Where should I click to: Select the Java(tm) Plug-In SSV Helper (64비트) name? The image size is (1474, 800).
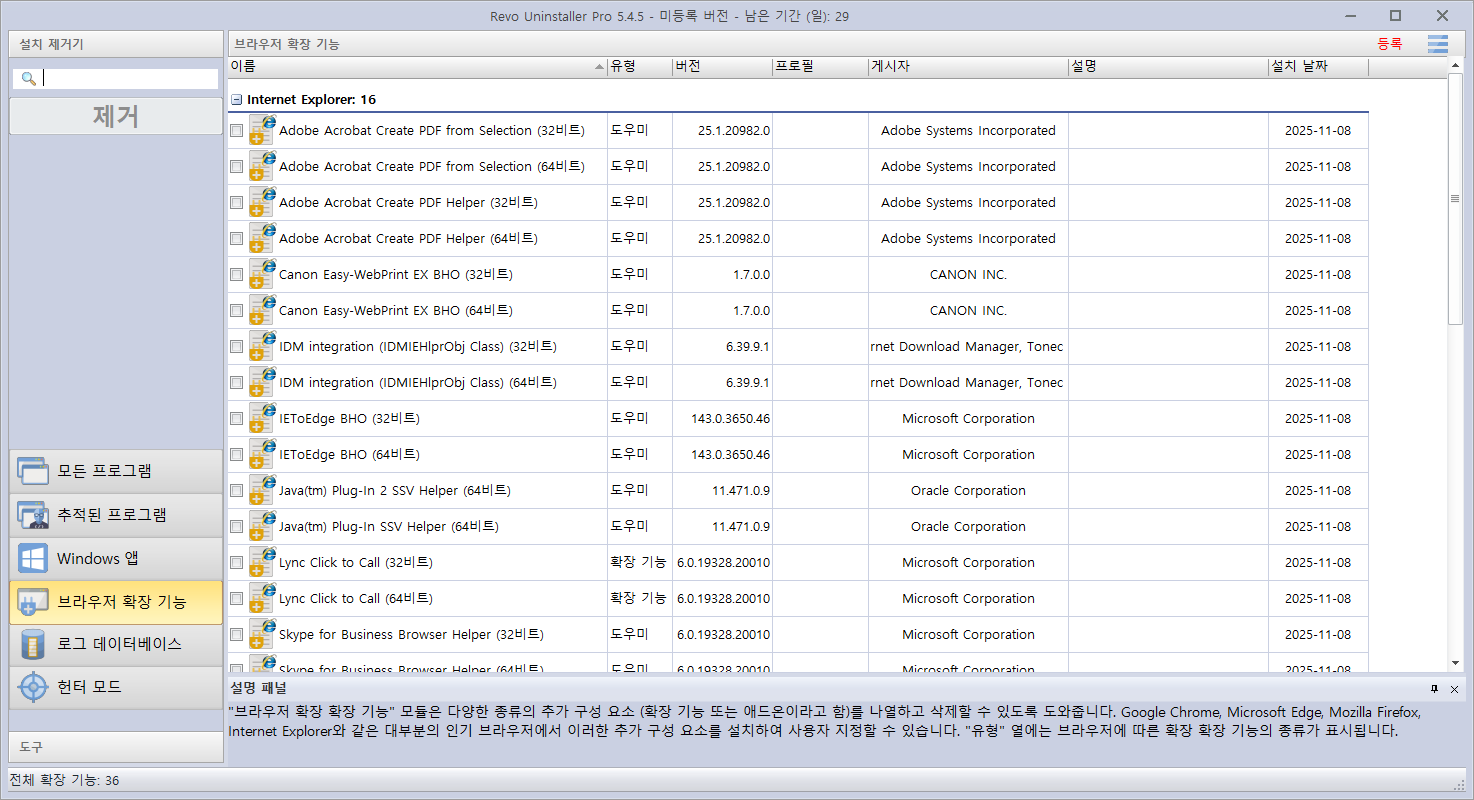click(x=389, y=527)
